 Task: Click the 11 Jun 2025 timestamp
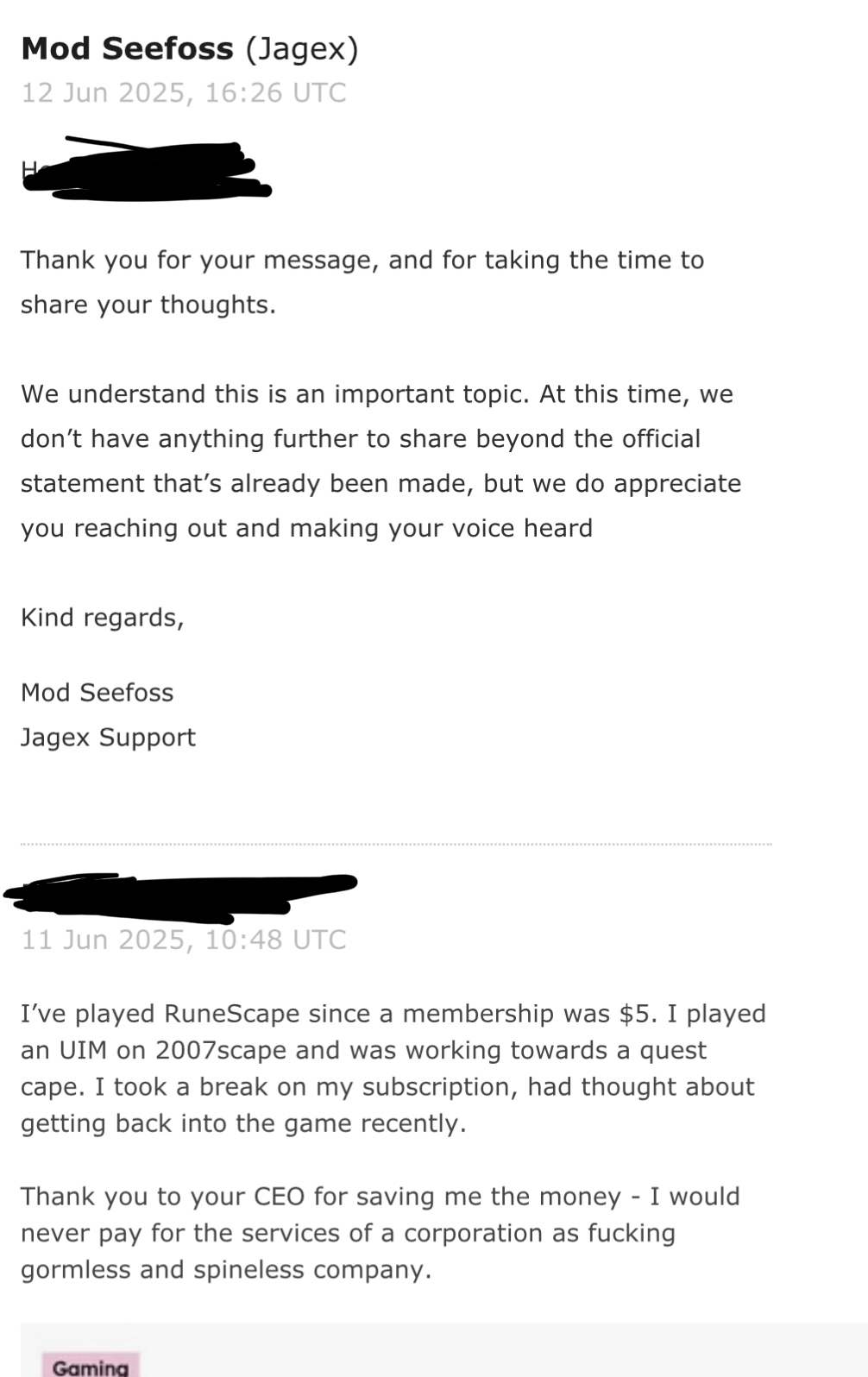[x=183, y=939]
